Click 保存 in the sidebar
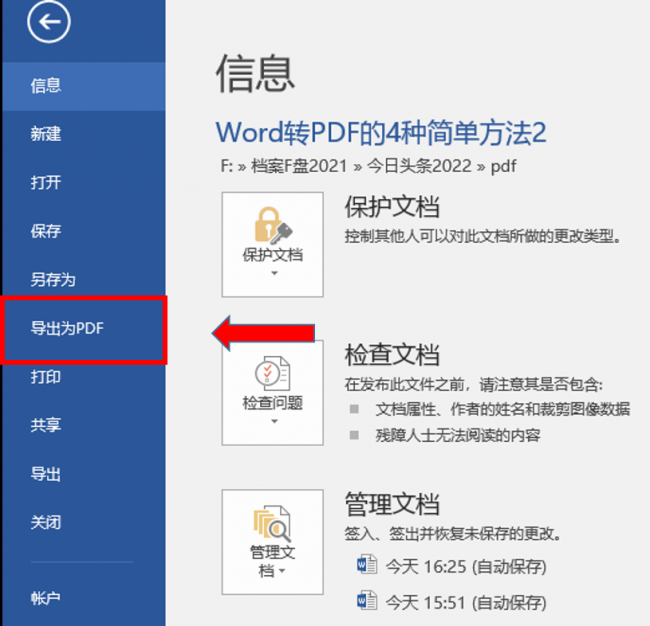 coord(84,231)
